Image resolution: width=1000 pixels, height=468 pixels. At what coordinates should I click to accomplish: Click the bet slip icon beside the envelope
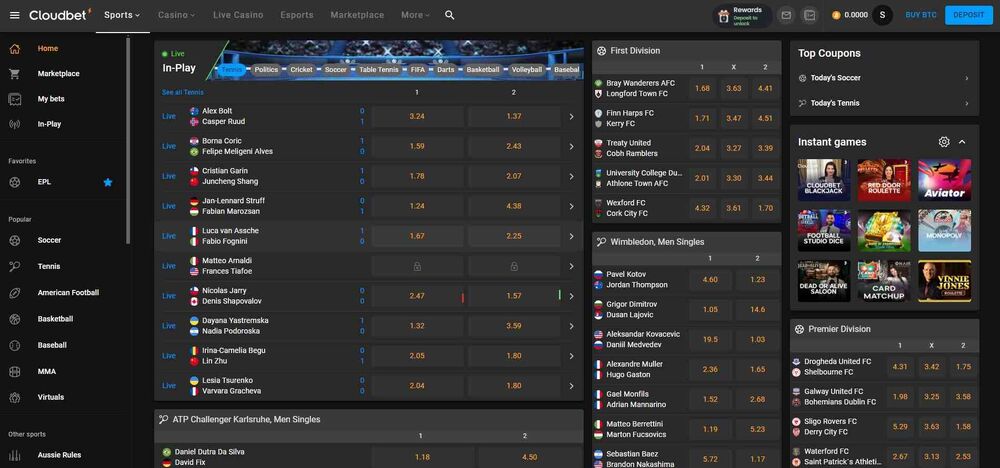click(x=809, y=15)
